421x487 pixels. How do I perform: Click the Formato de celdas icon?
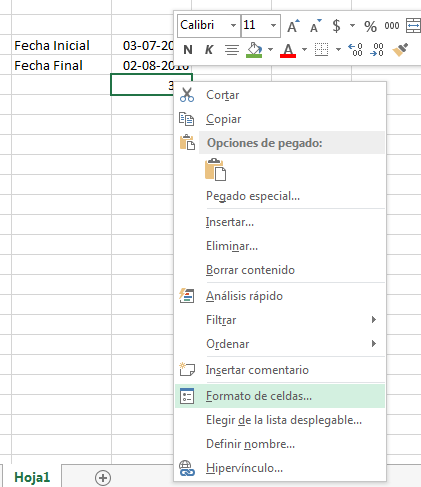pos(187,396)
